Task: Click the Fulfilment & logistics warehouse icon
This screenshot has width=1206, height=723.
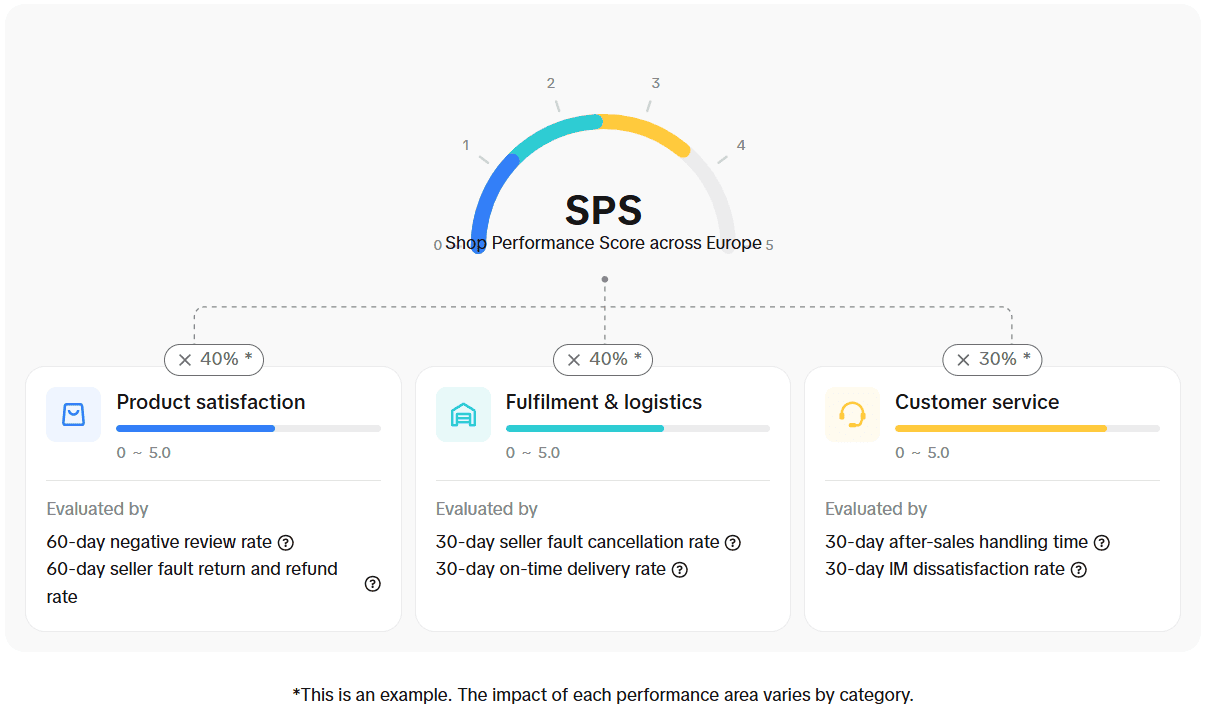Action: (463, 414)
